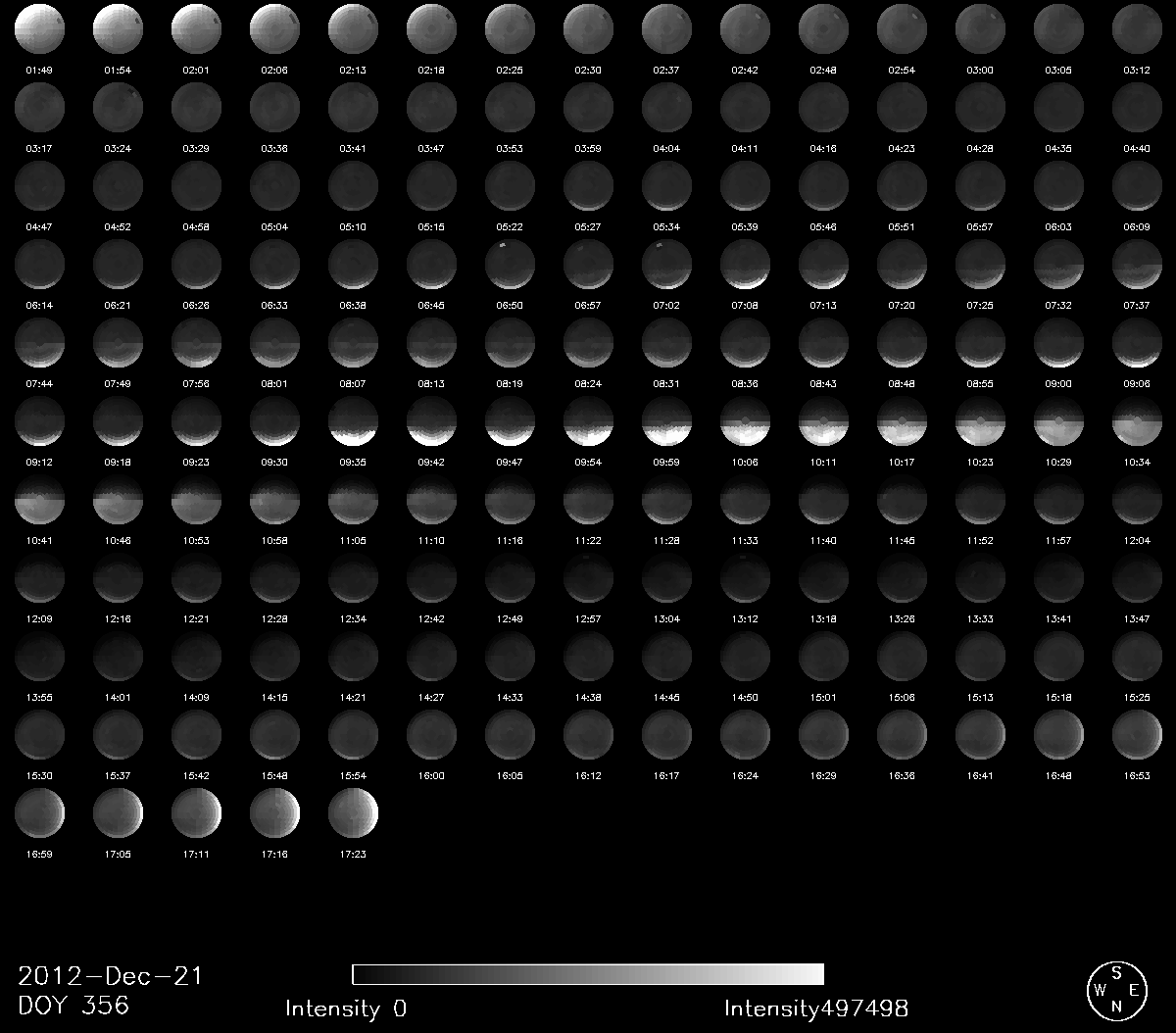
Task: Click the "Intensity 0" label
Action: tap(346, 1008)
